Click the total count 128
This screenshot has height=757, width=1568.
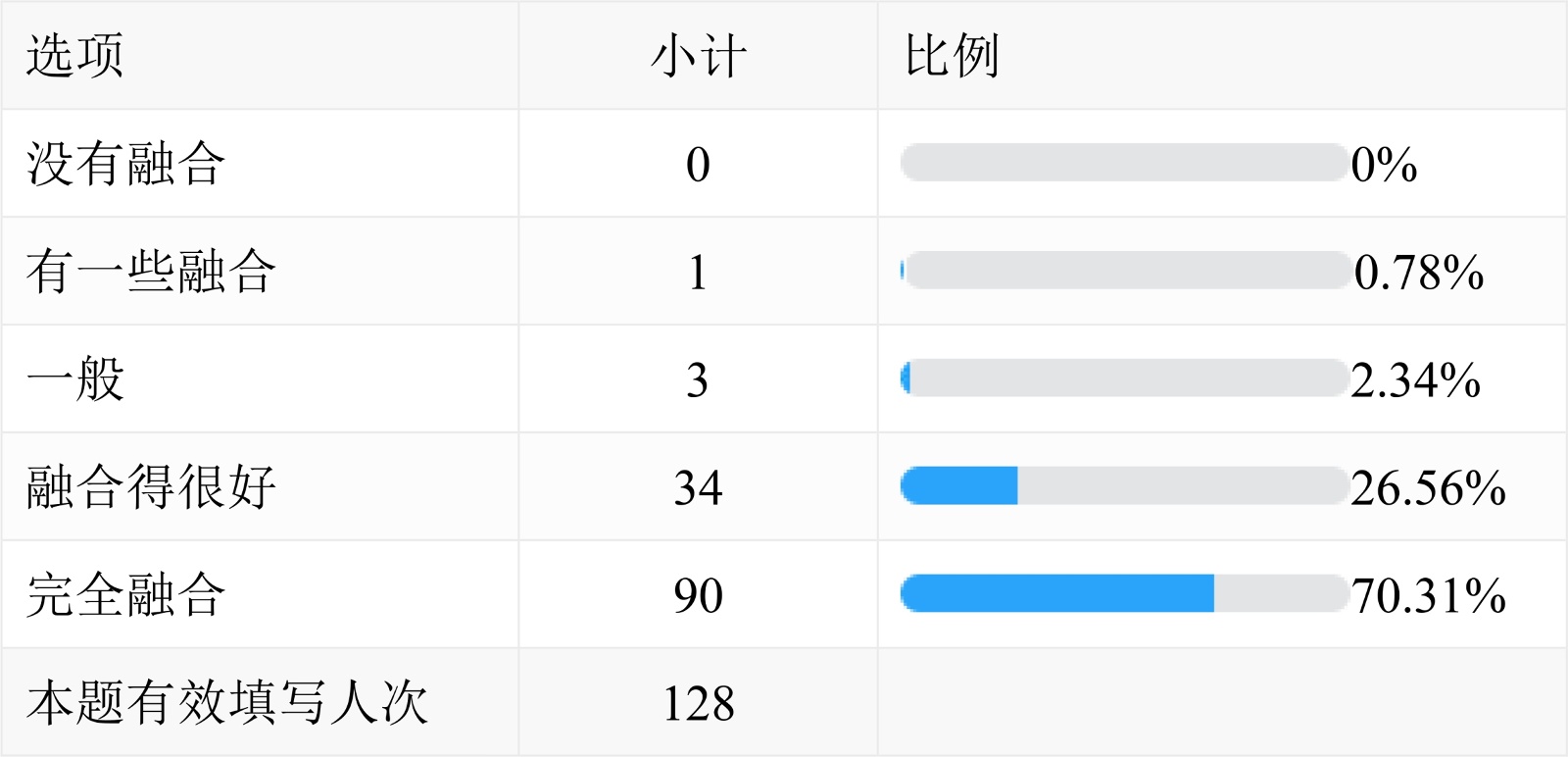point(698,704)
